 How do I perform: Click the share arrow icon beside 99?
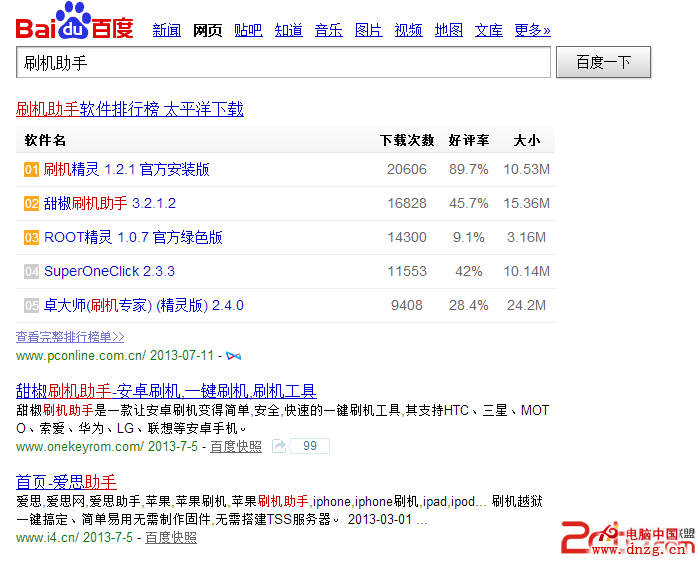tap(279, 446)
